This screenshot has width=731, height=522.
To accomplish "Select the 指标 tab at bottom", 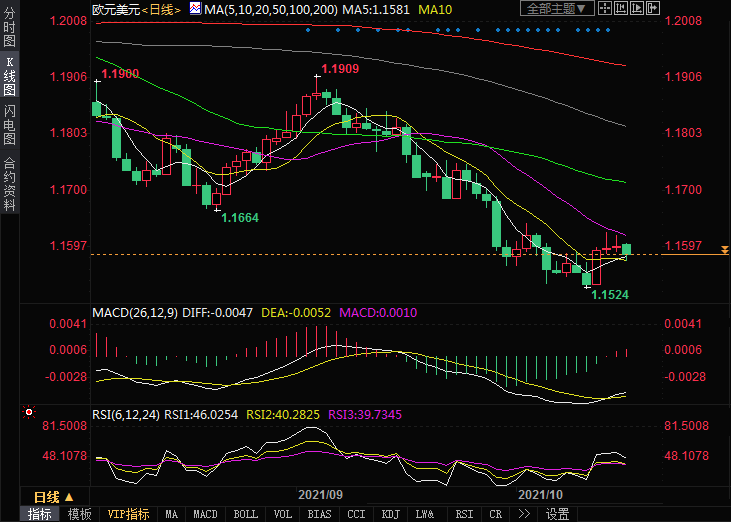I will click(40, 514).
